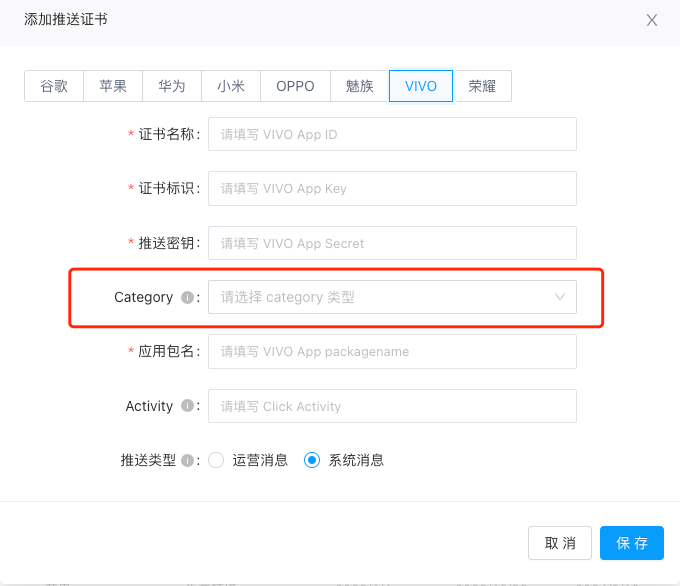Screen dimensions: 680x586
Task: Open the category 类型 dropdown
Action: click(x=380, y=297)
